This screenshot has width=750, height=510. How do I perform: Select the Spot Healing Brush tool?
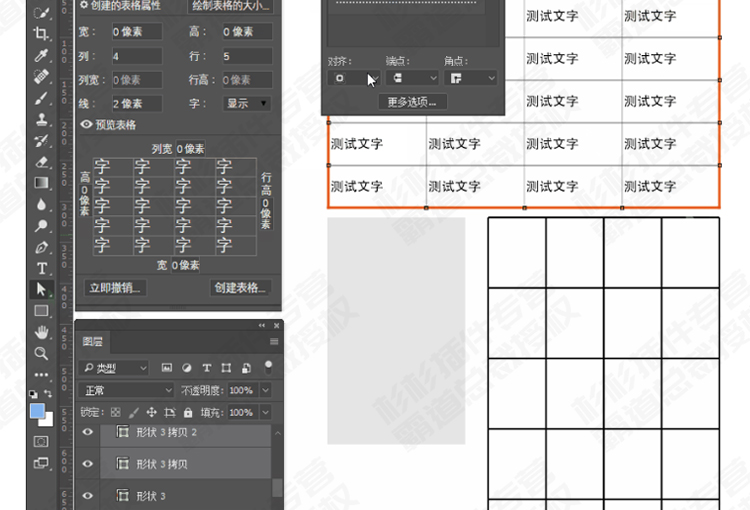tap(41, 77)
